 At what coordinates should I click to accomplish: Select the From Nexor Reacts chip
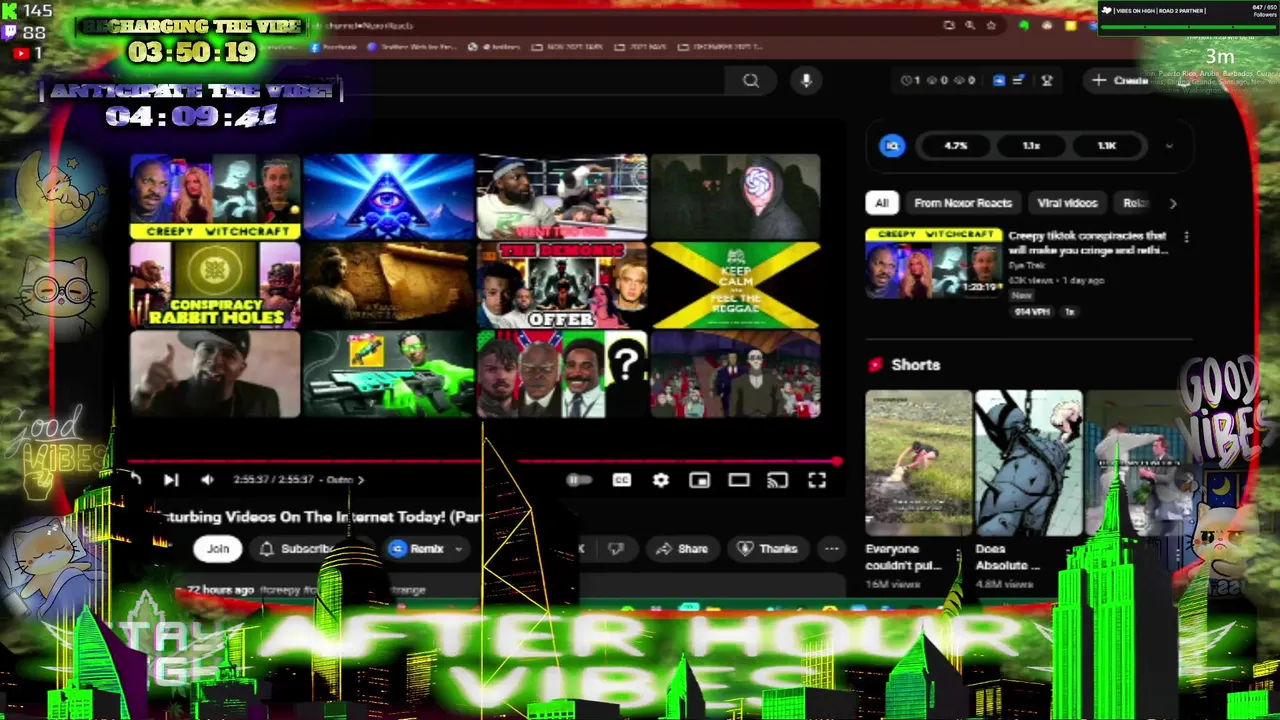[963, 203]
